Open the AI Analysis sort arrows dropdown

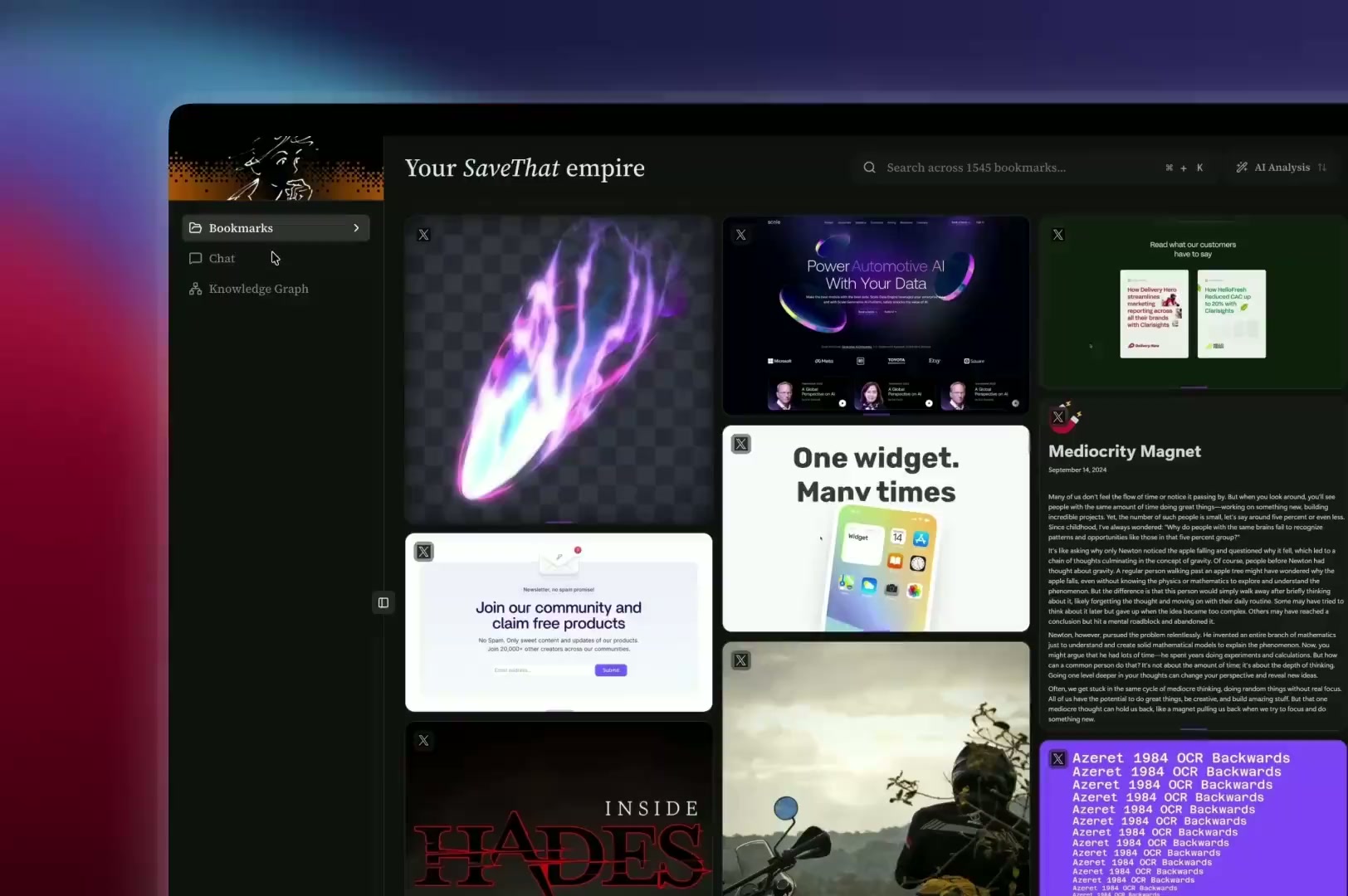tap(1322, 168)
